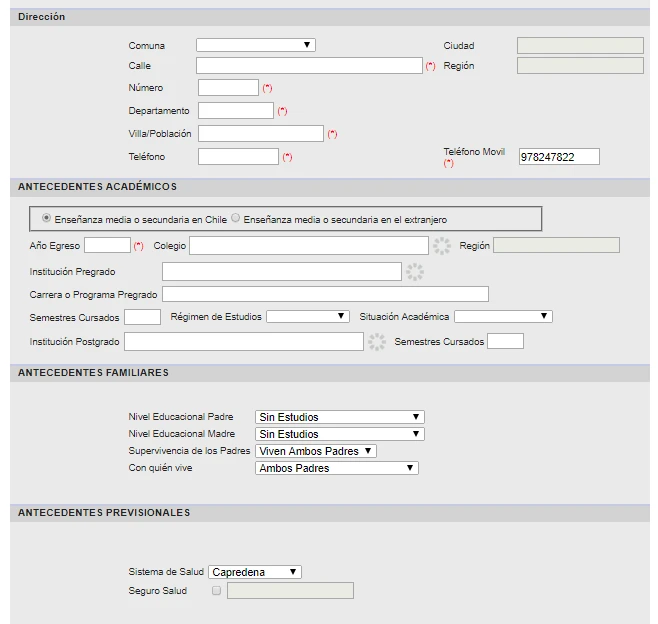Open Nivel Educacional Padre dropdown
The image size is (658, 624).
click(x=340, y=417)
